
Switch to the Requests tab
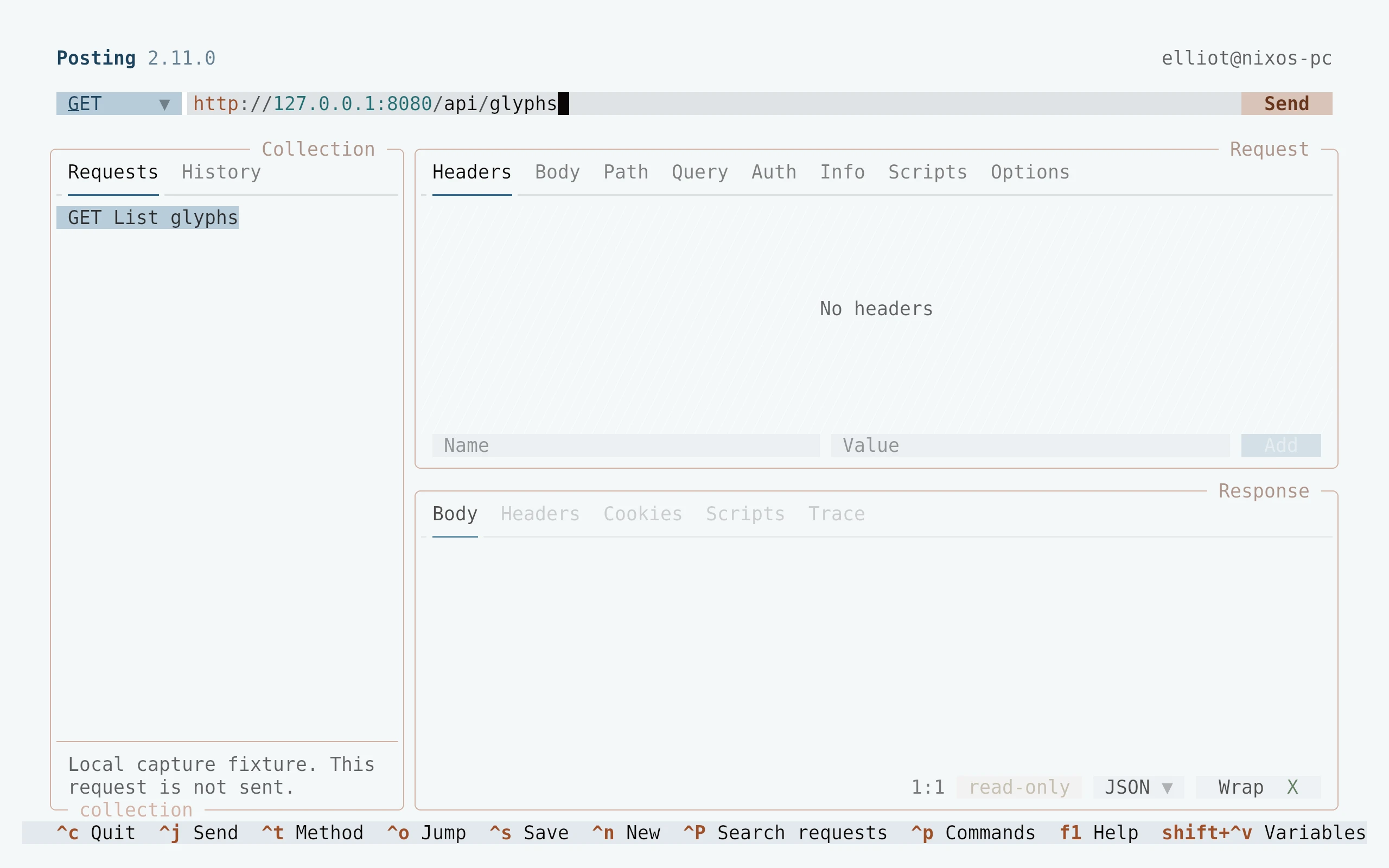coord(113,172)
